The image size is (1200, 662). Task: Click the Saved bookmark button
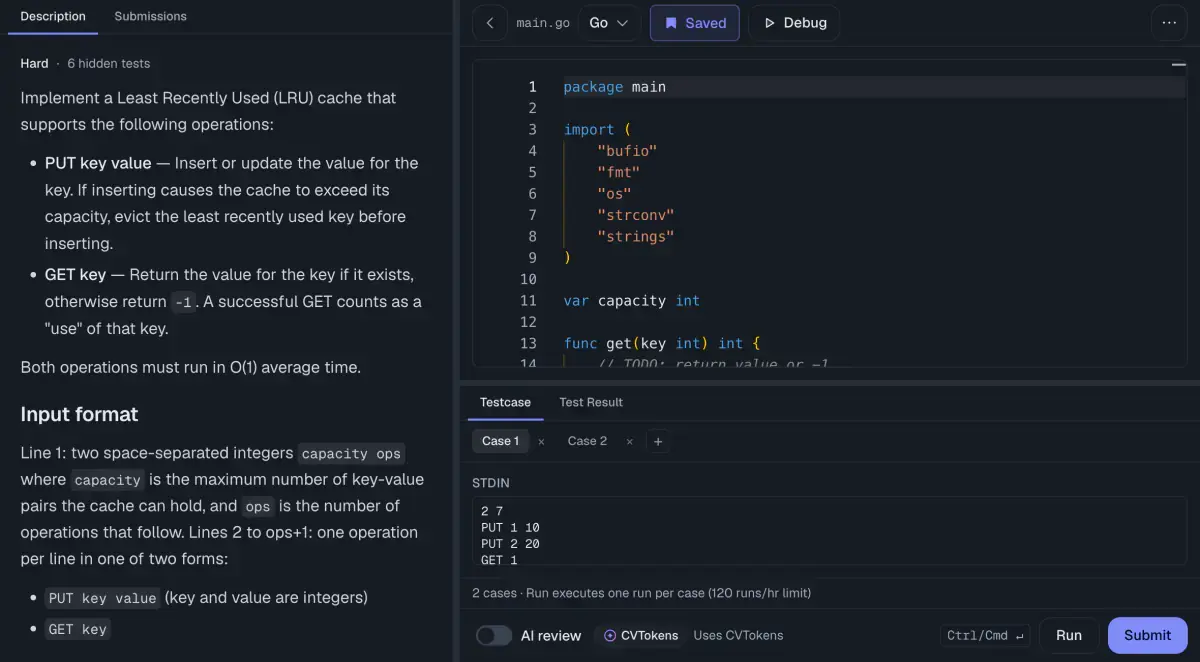[695, 23]
